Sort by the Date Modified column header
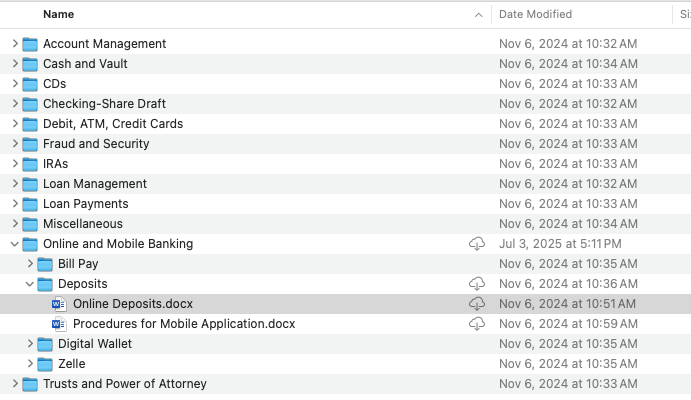Viewport: 691px width, 400px height. tap(536, 14)
